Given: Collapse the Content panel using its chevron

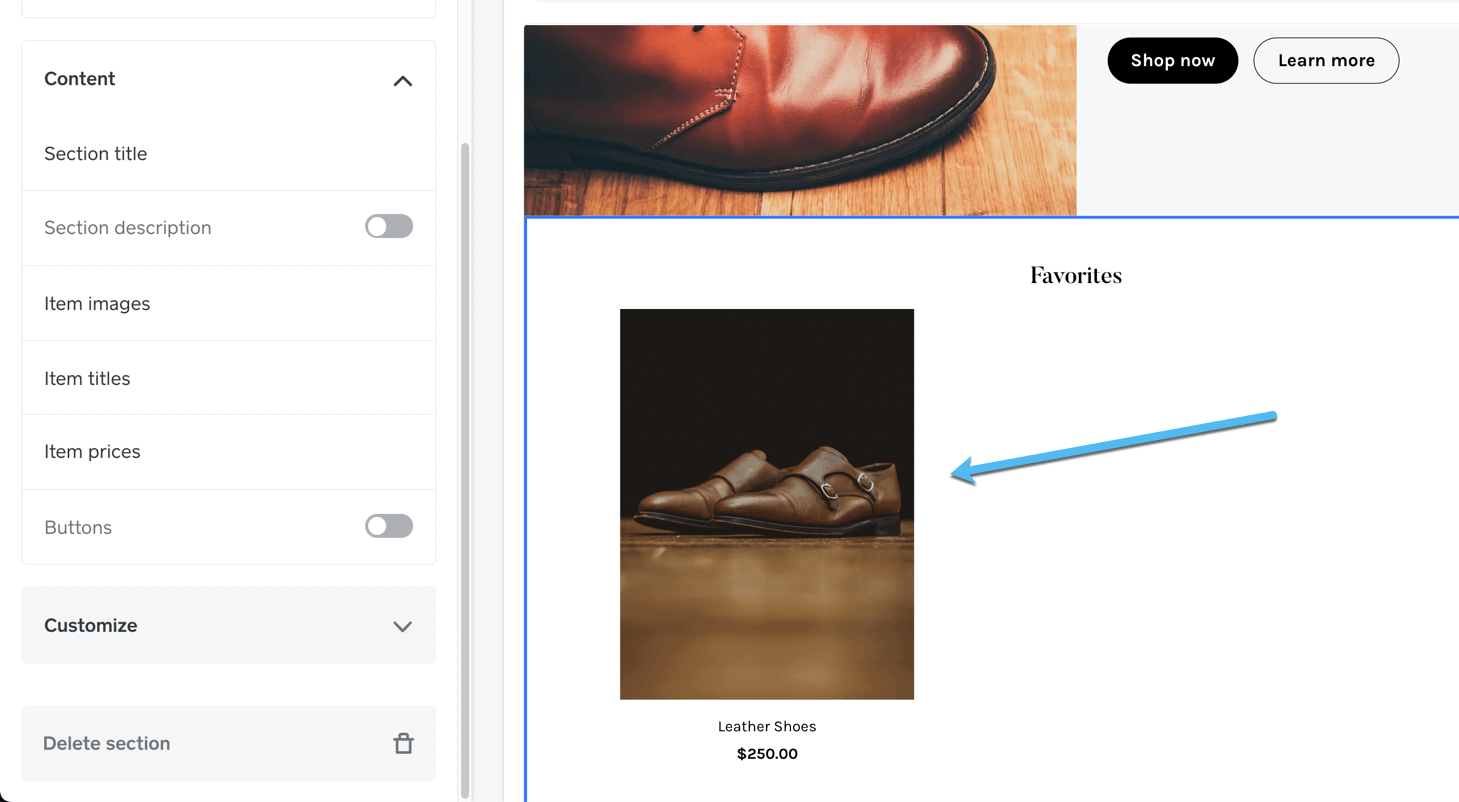Looking at the screenshot, I should (x=403, y=80).
